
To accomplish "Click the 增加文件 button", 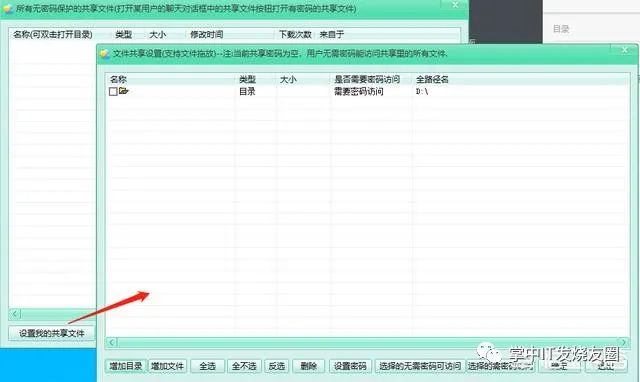I will 167,366.
